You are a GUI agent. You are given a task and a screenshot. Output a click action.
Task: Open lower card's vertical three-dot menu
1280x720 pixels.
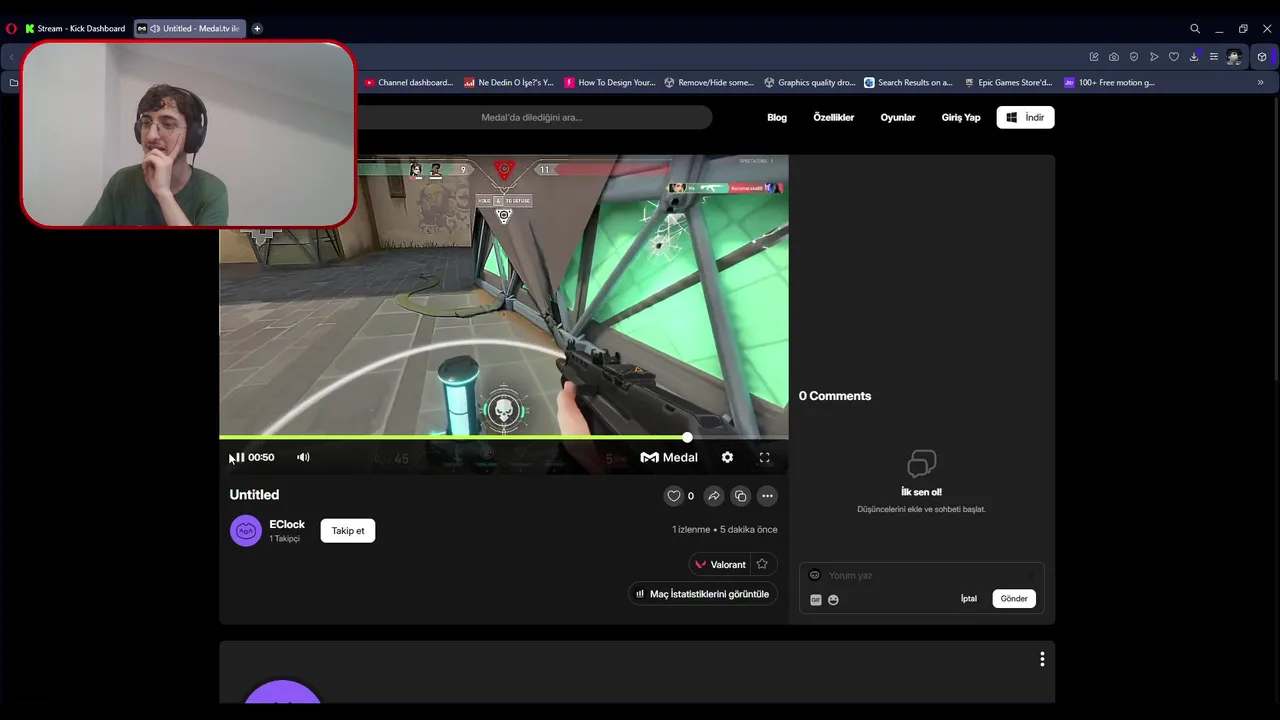pos(1042,659)
